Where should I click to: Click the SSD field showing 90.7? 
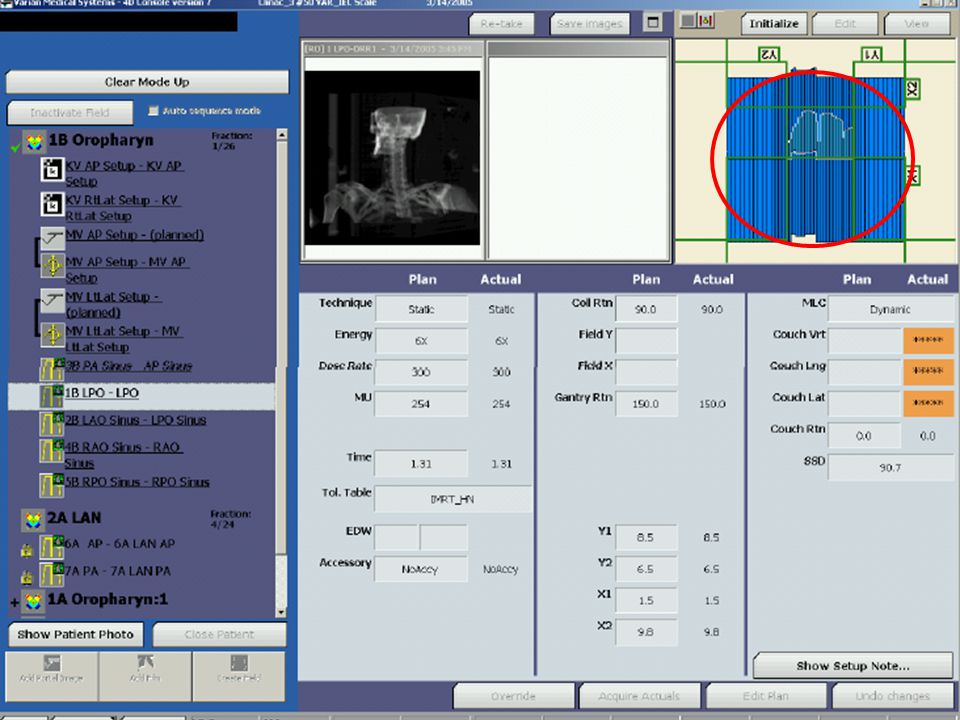(890, 468)
